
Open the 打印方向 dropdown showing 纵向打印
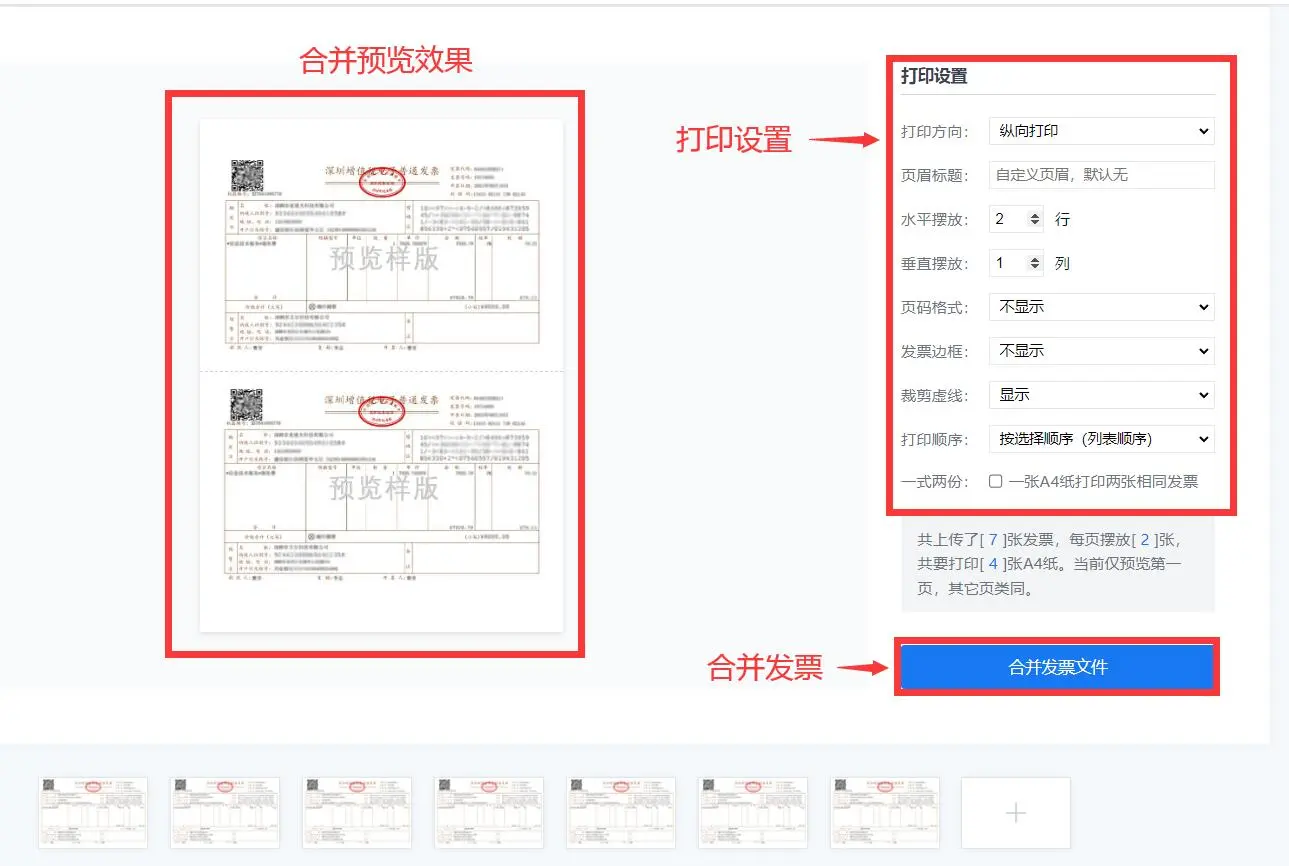tap(1101, 131)
